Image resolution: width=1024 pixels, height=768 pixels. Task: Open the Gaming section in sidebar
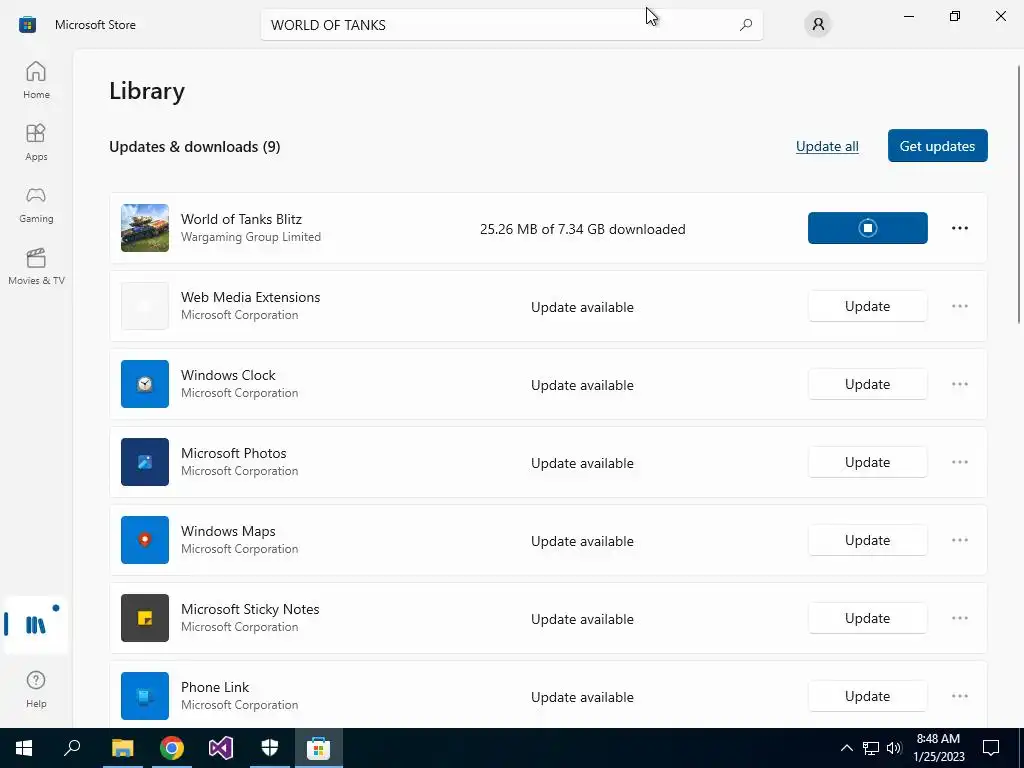(x=36, y=204)
